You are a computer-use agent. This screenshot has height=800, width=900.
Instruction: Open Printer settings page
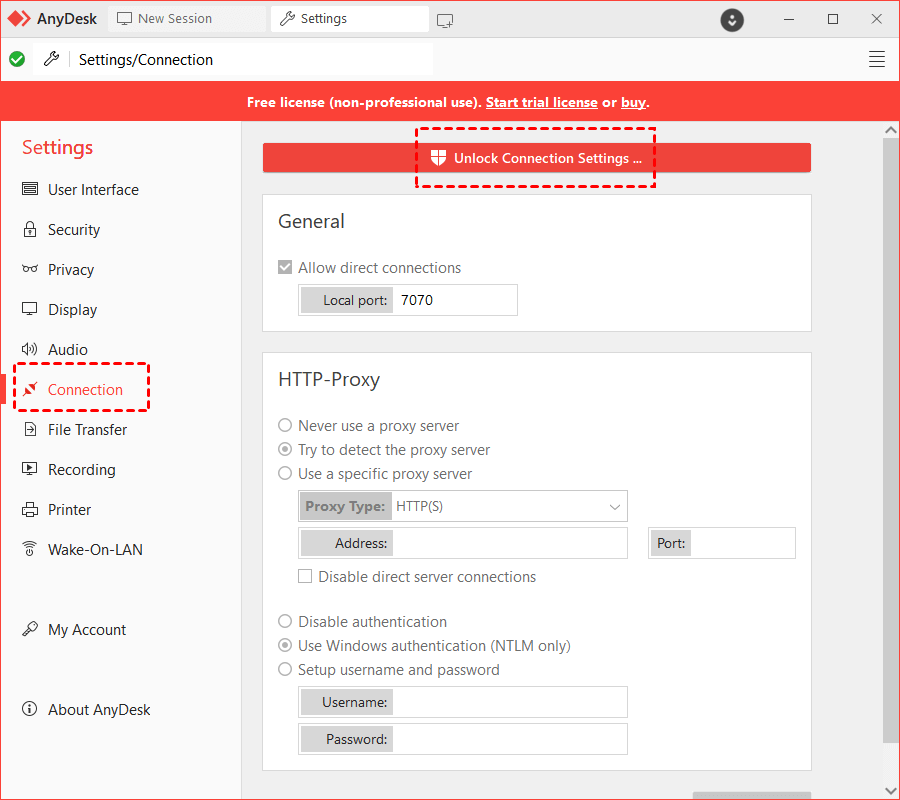pyautogui.click(x=69, y=510)
